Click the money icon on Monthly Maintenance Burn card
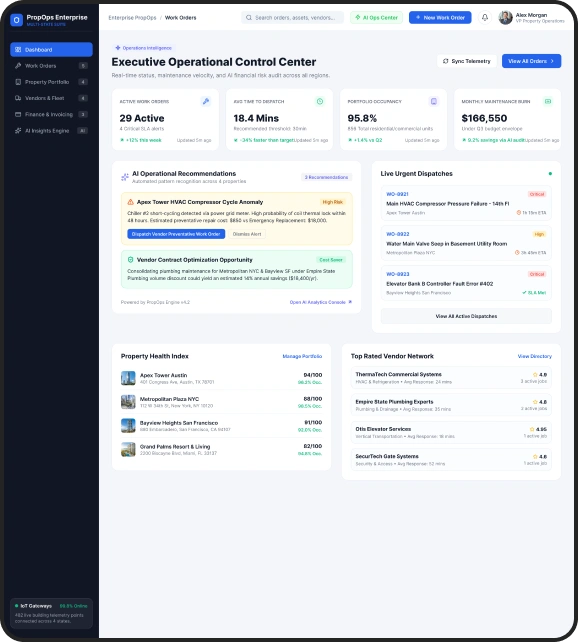 click(548, 101)
